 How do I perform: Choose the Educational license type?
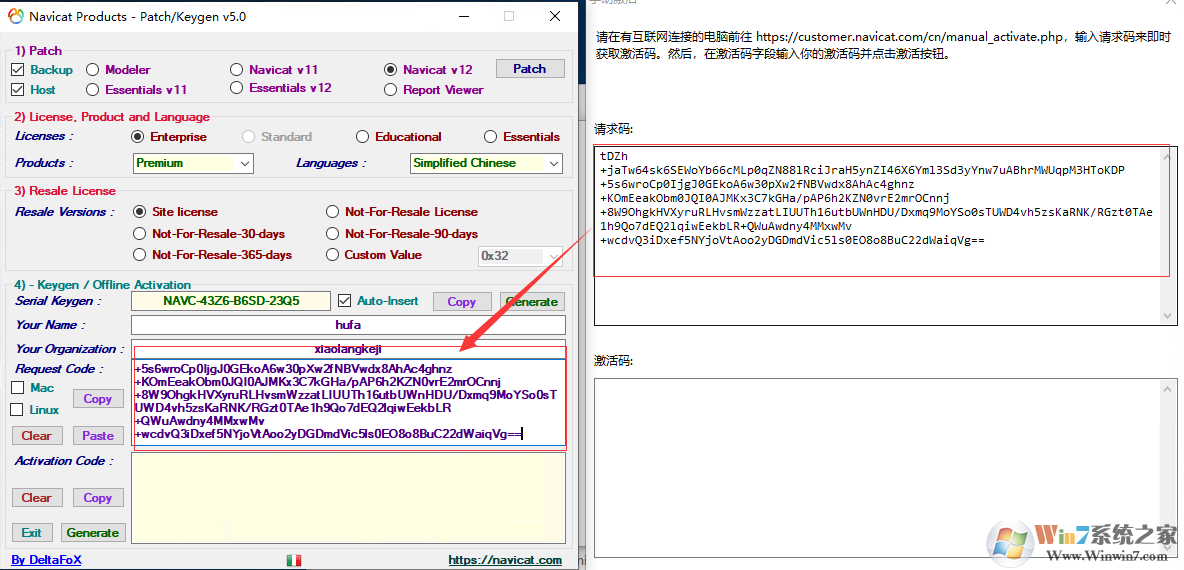(362, 137)
